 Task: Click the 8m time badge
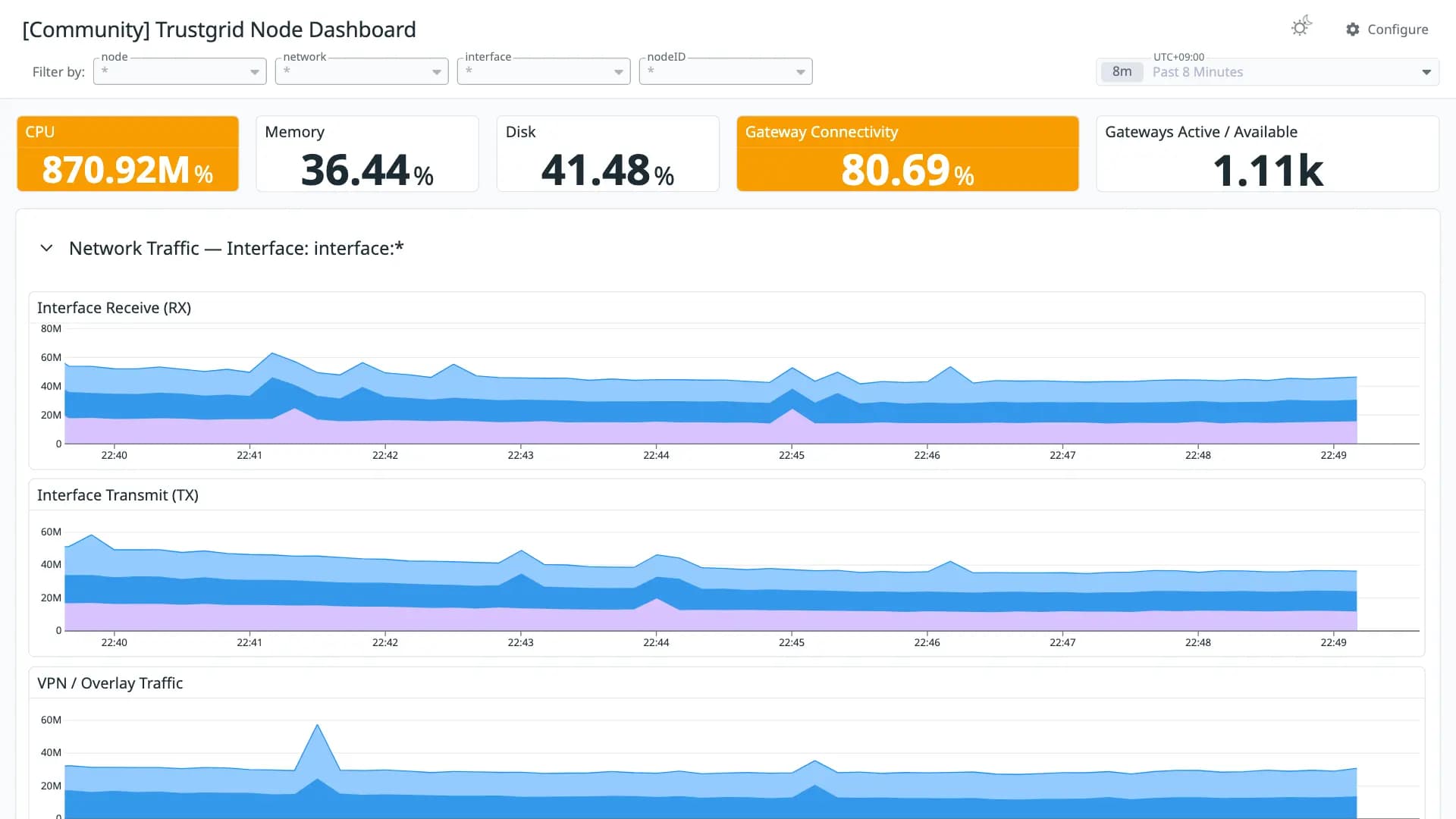(1122, 72)
